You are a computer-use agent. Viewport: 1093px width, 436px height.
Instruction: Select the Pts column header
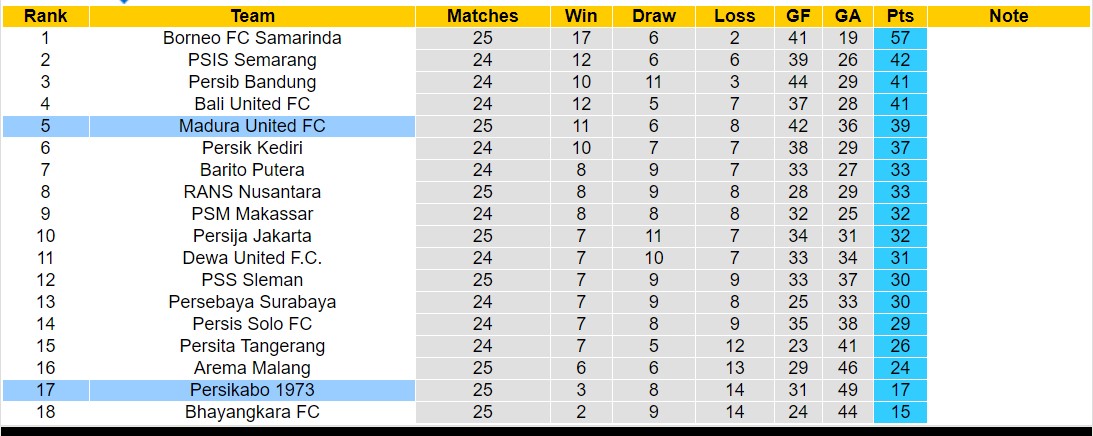pyautogui.click(x=900, y=16)
